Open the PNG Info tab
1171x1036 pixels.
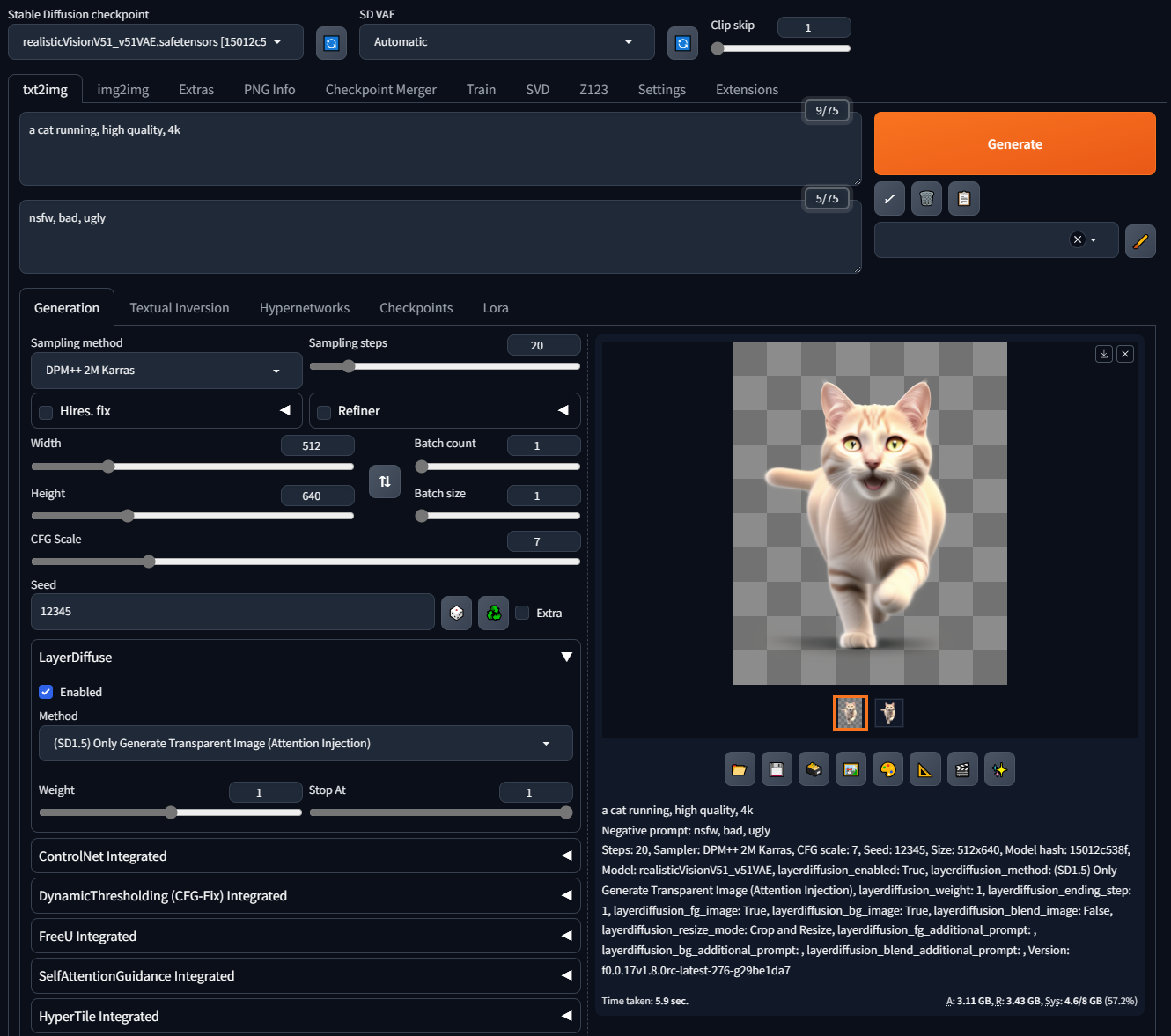pos(269,90)
